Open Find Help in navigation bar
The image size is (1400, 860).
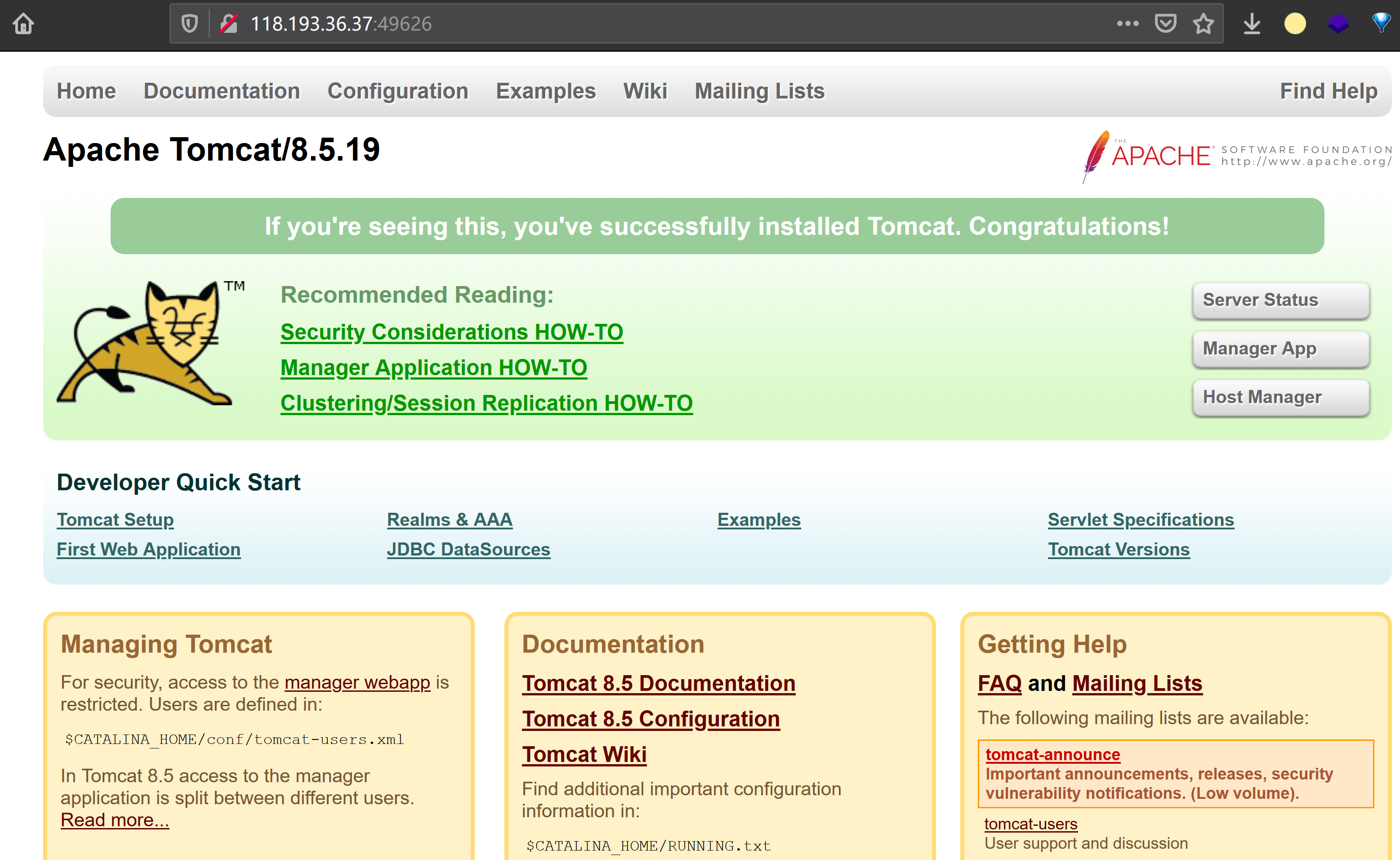1328,91
